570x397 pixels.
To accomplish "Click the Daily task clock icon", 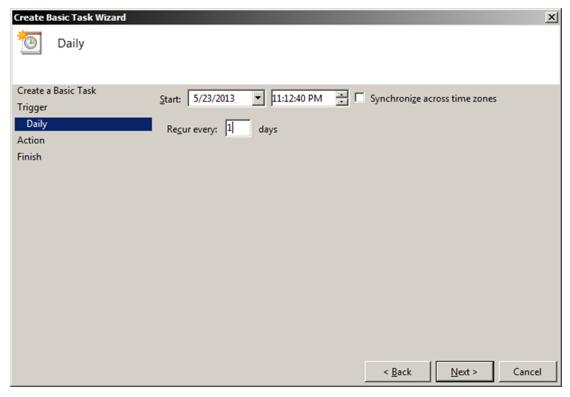I will [x=30, y=43].
